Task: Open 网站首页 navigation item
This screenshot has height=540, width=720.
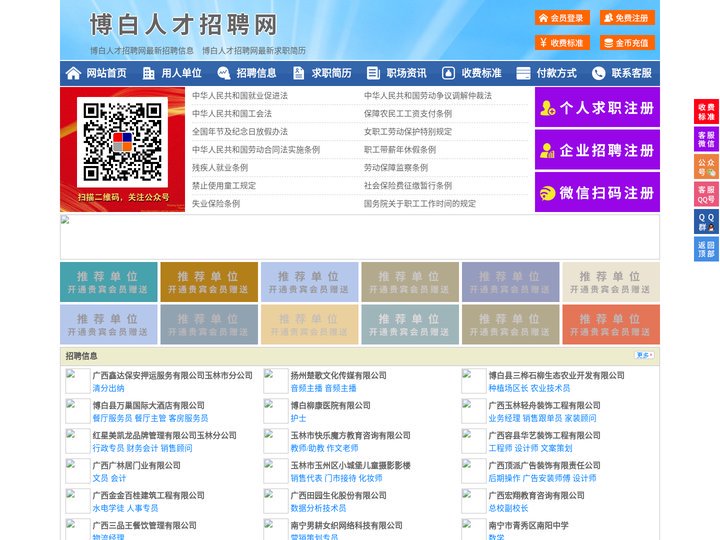Action: [x=97, y=73]
